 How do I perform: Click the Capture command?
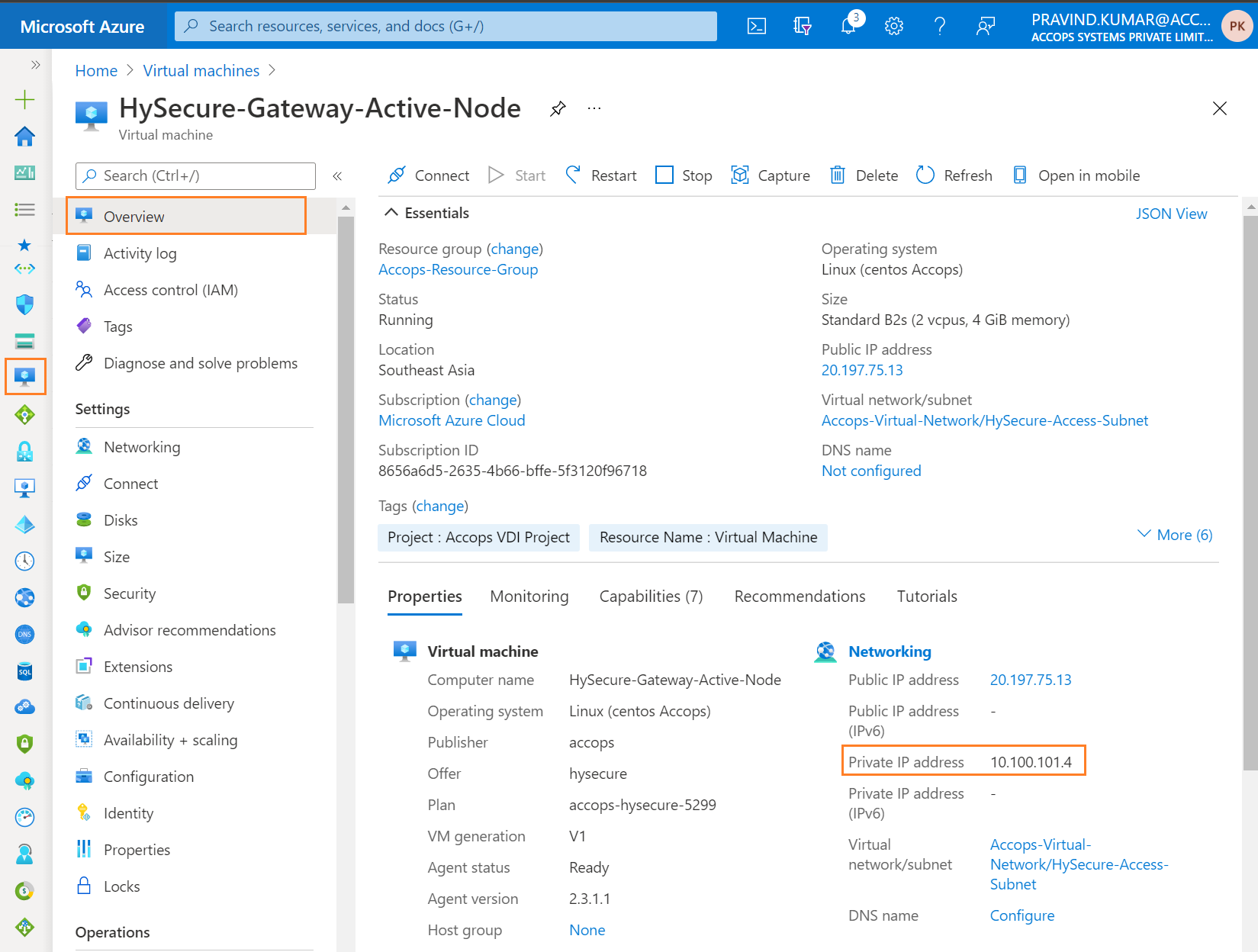click(x=771, y=175)
